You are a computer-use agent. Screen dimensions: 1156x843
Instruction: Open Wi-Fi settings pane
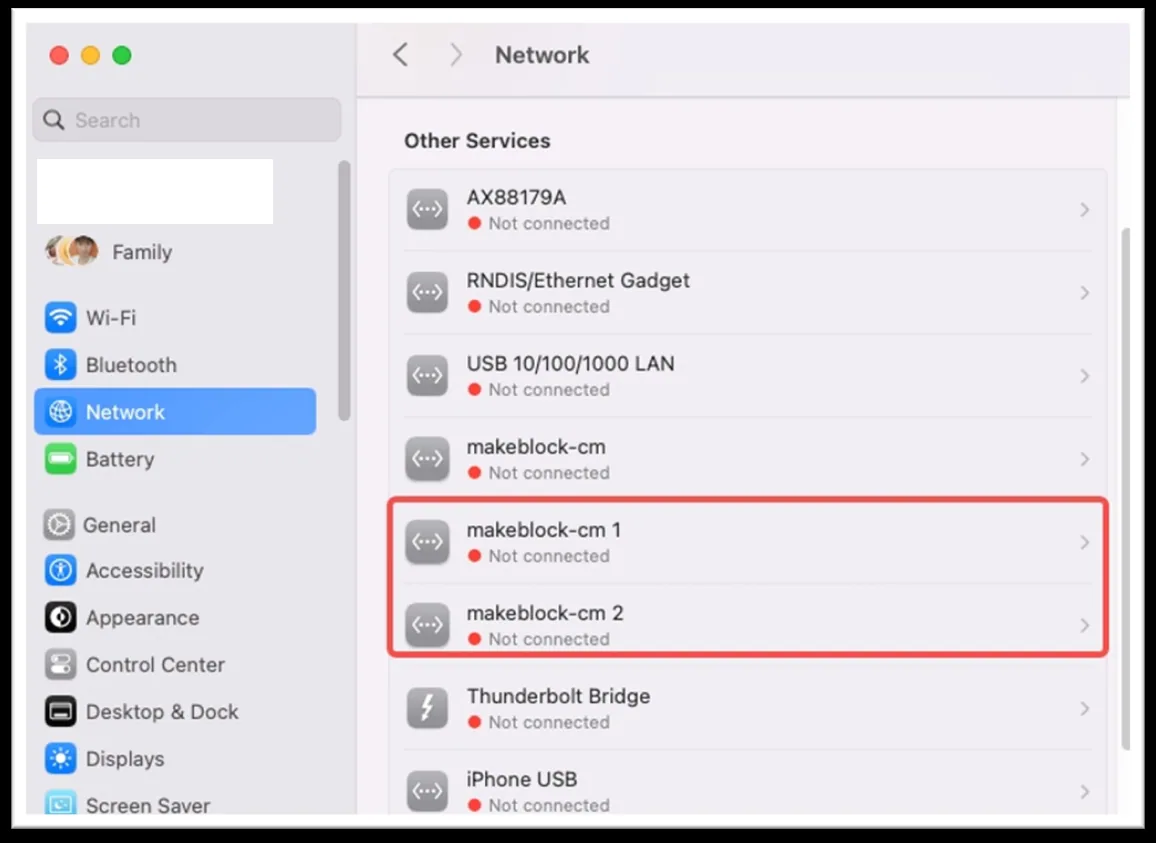pos(175,318)
